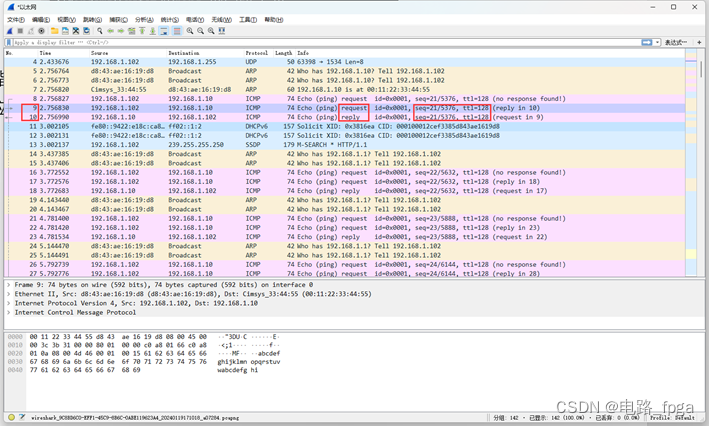Open expert information status icon
Screen dimensions: 709x426
click(x=11, y=417)
